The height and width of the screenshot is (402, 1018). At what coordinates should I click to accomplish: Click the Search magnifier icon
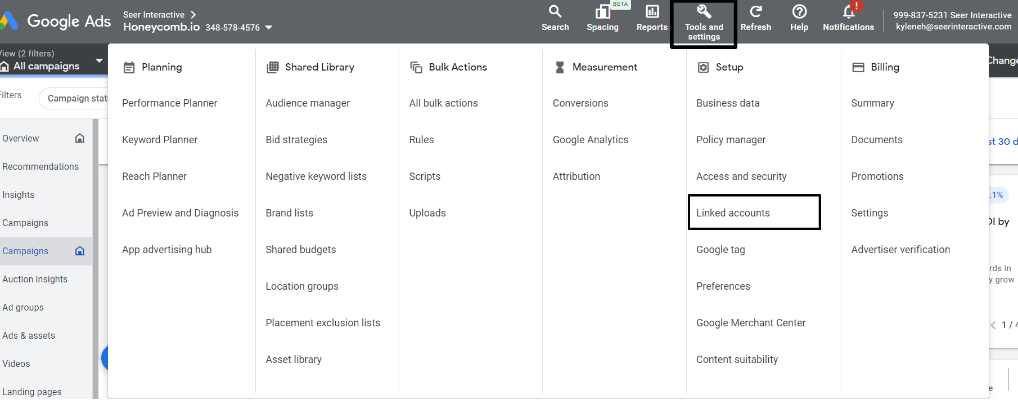pyautogui.click(x=554, y=12)
